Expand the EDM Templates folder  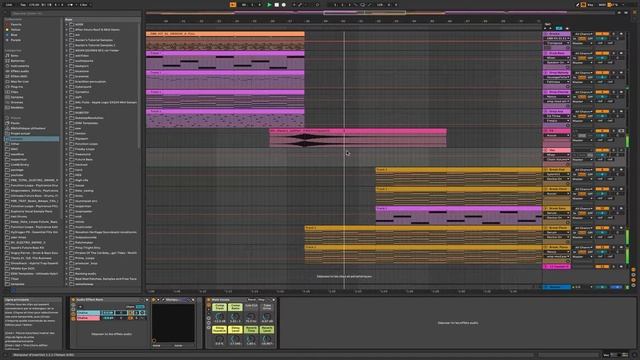point(67,123)
